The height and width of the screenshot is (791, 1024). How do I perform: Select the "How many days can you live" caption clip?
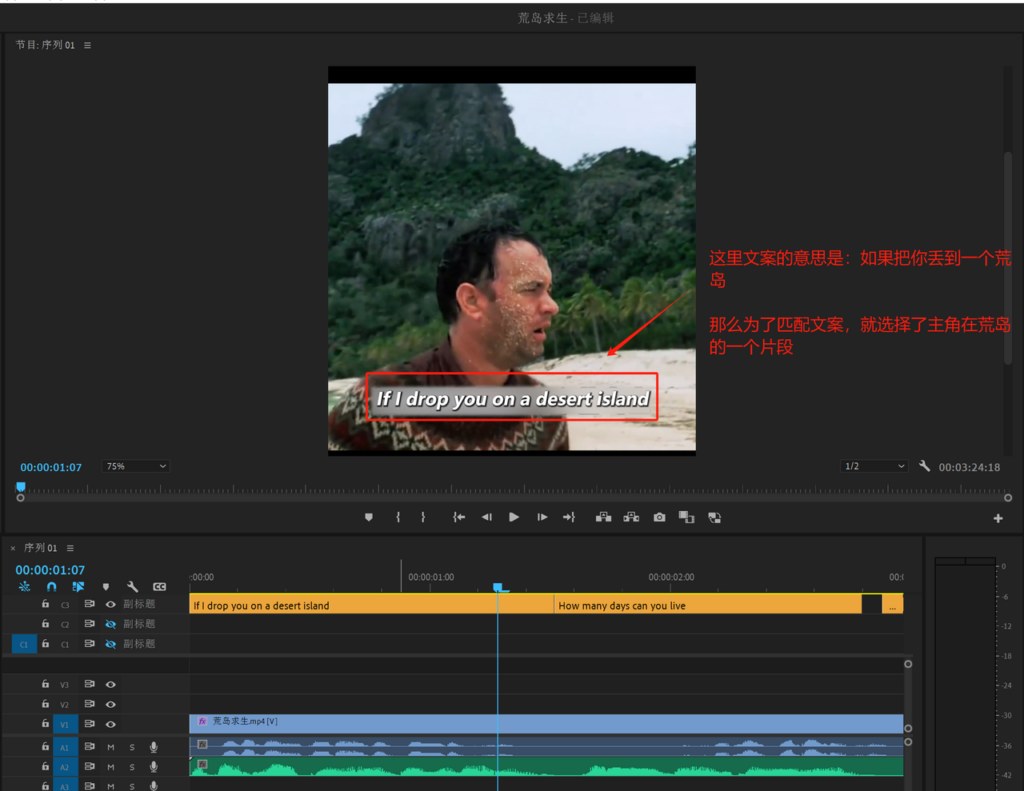pyautogui.click(x=708, y=605)
